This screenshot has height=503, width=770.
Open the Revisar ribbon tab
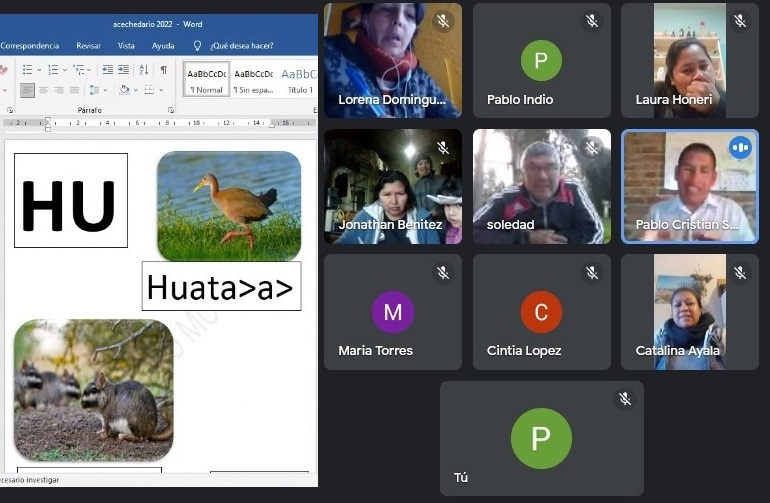pyautogui.click(x=88, y=46)
